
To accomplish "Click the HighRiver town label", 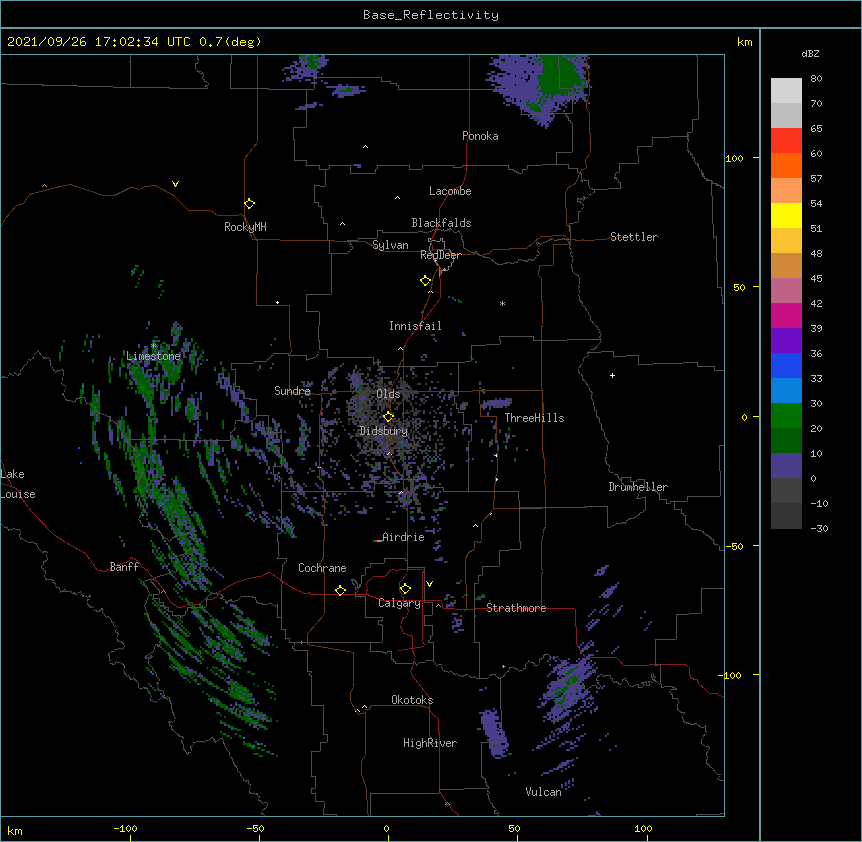I will (x=430, y=743).
